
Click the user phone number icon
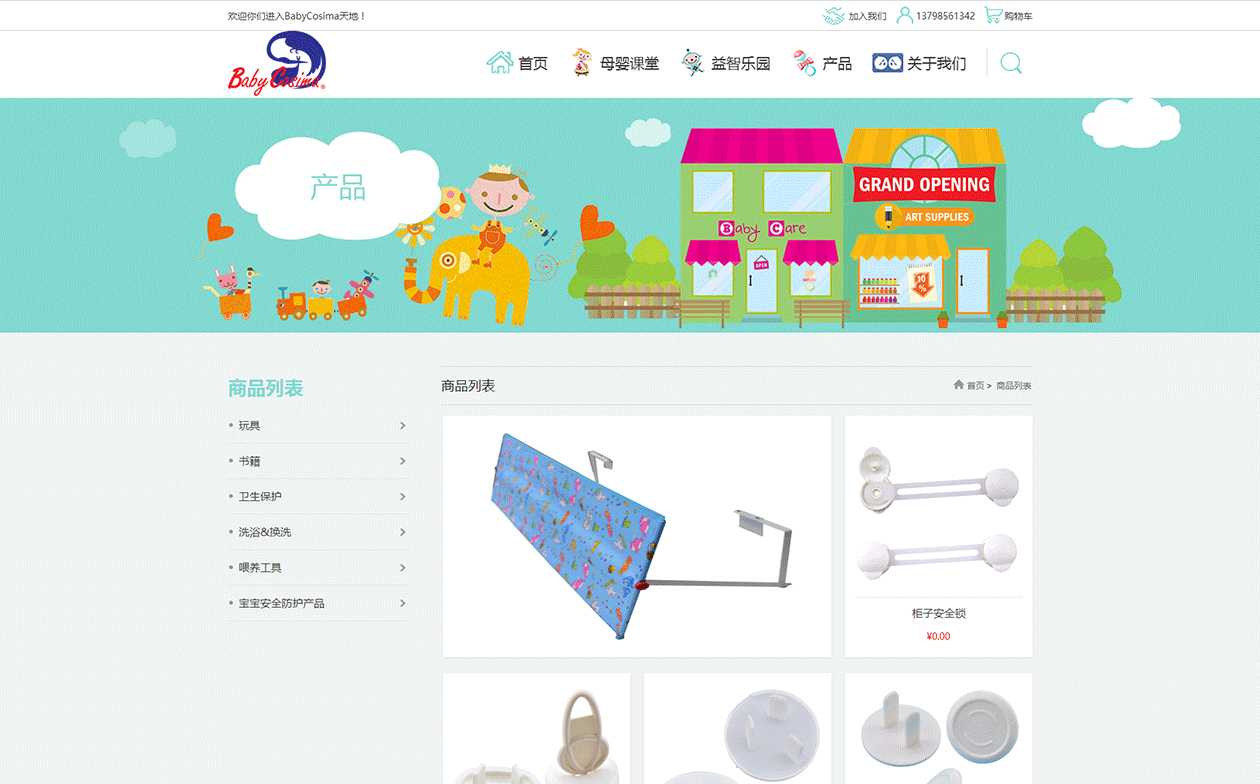[905, 15]
